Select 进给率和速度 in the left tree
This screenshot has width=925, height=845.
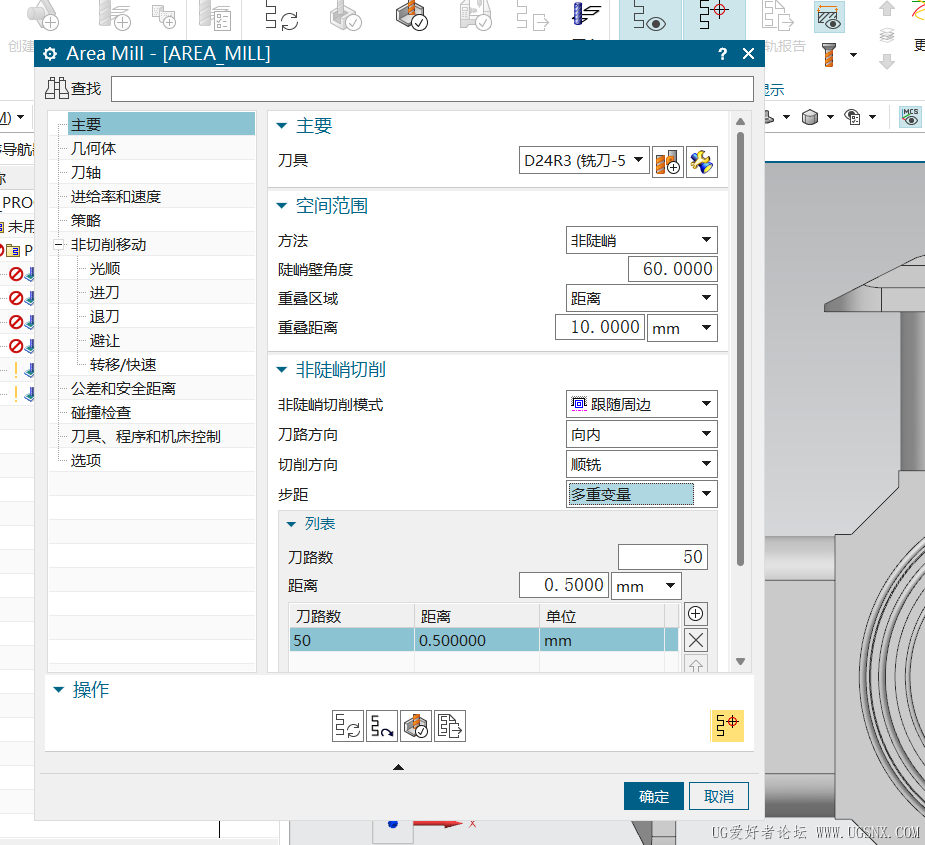115,197
